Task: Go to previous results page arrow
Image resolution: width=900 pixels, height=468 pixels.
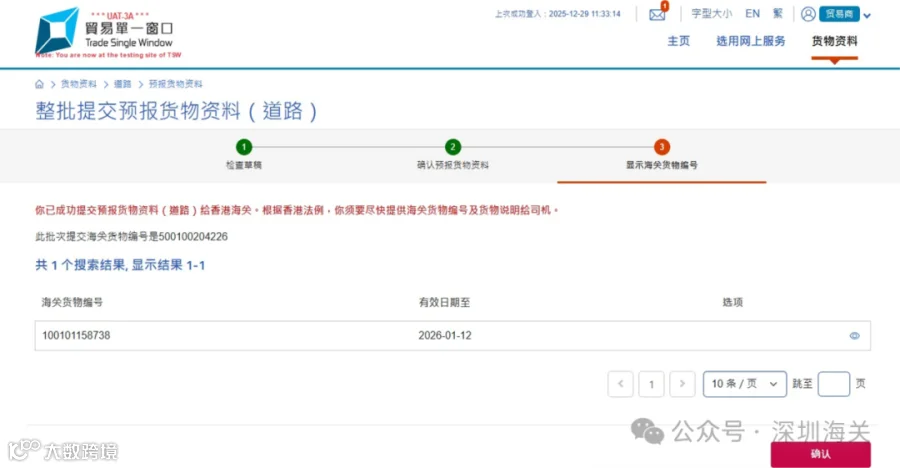Action: [620, 384]
